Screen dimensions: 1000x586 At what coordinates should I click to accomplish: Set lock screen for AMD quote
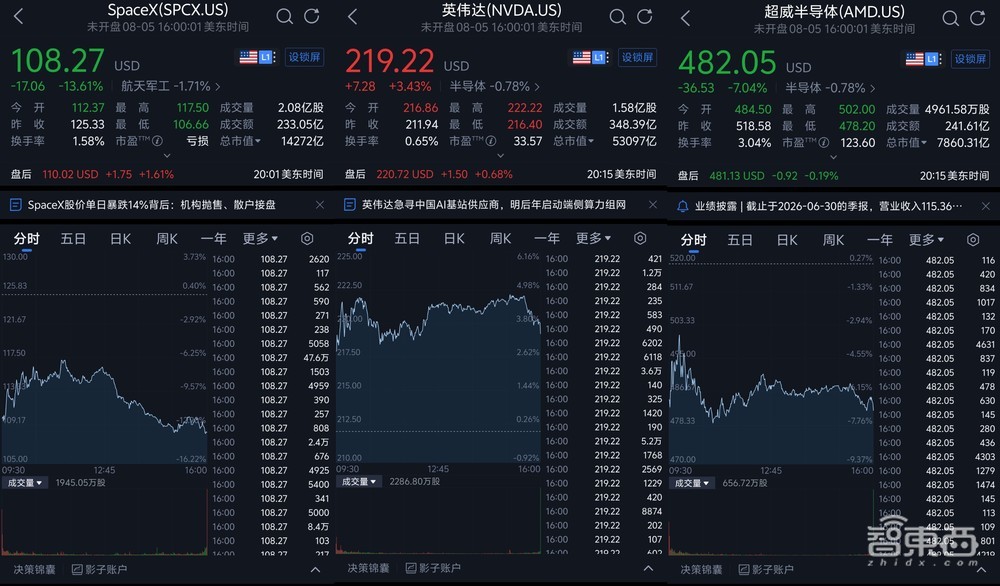pos(970,59)
